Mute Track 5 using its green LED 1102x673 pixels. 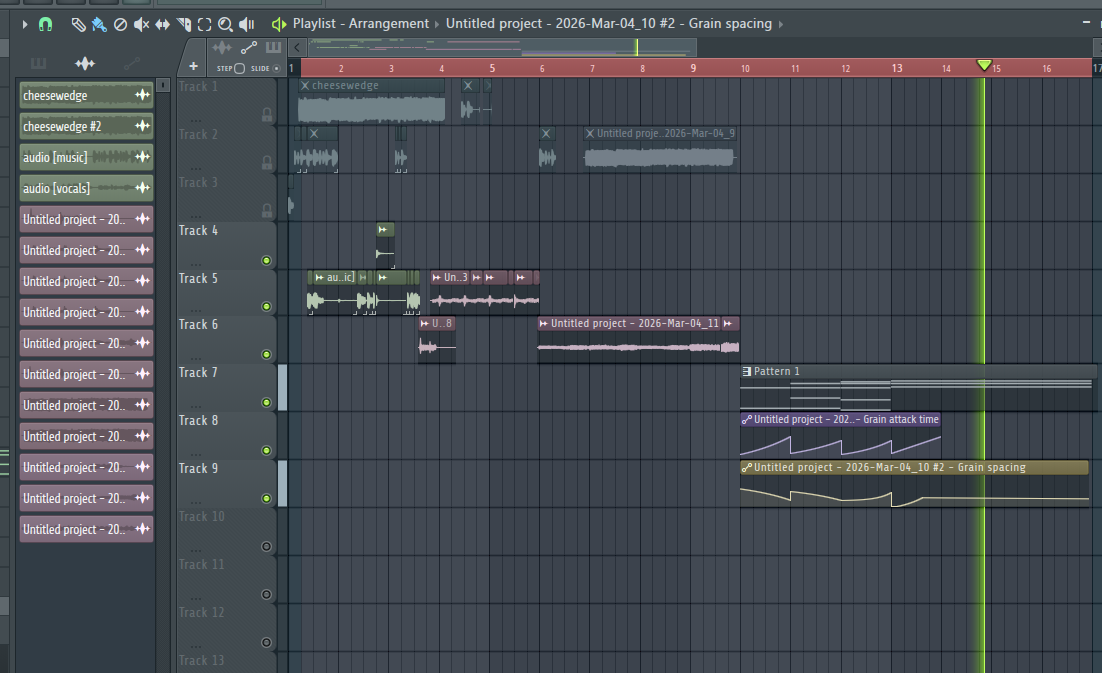tap(266, 307)
